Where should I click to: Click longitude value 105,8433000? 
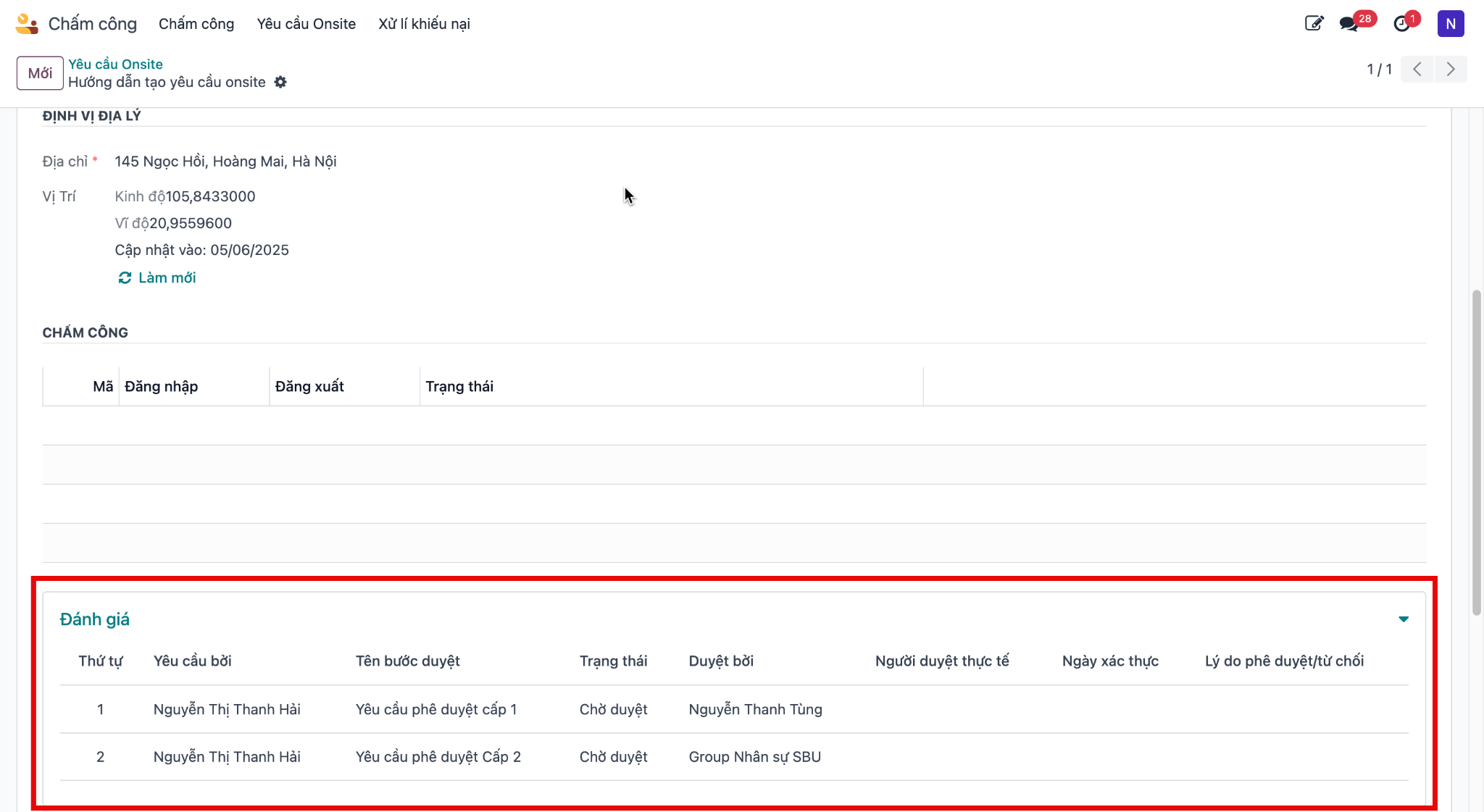coord(210,196)
